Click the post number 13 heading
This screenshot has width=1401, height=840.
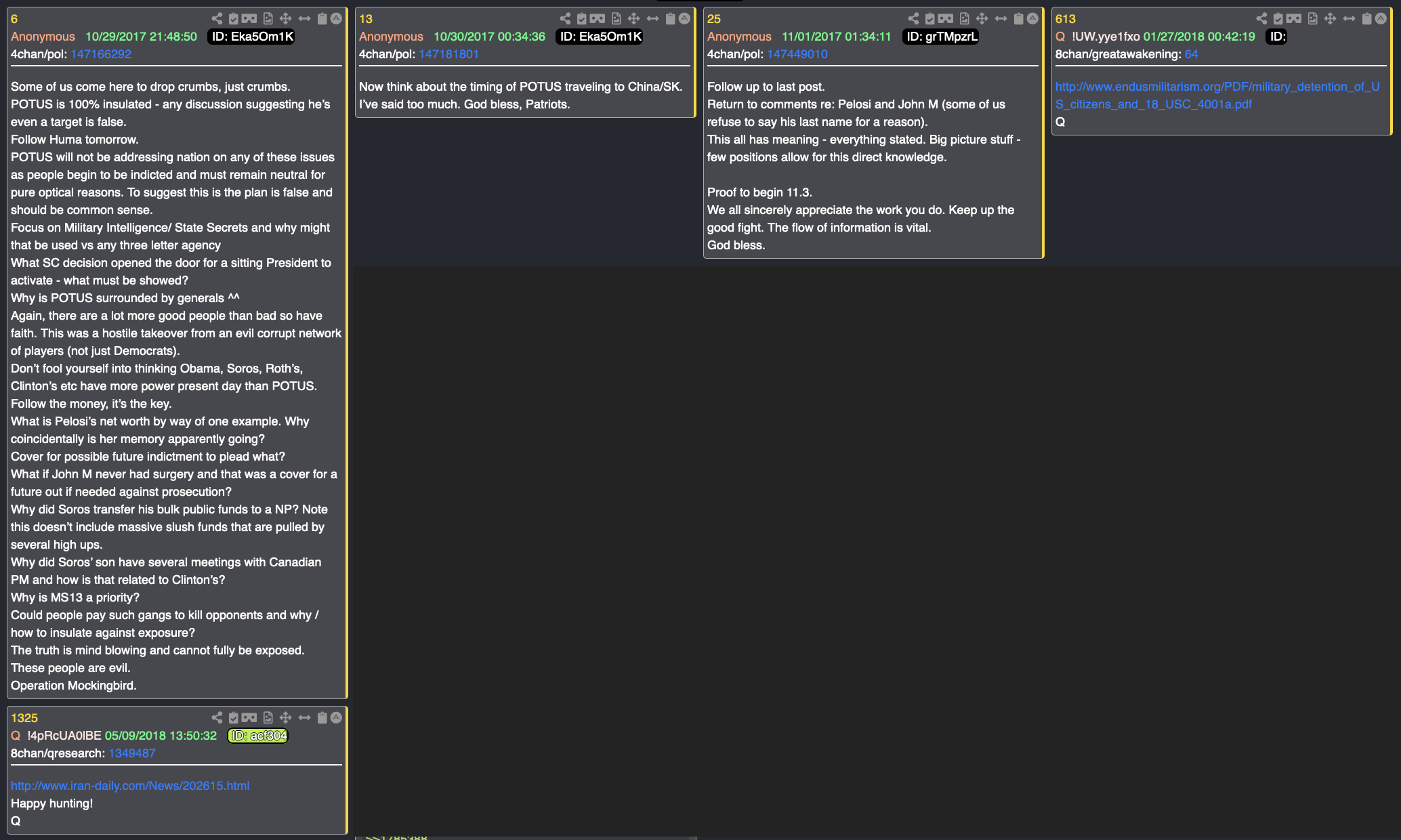[x=366, y=19]
